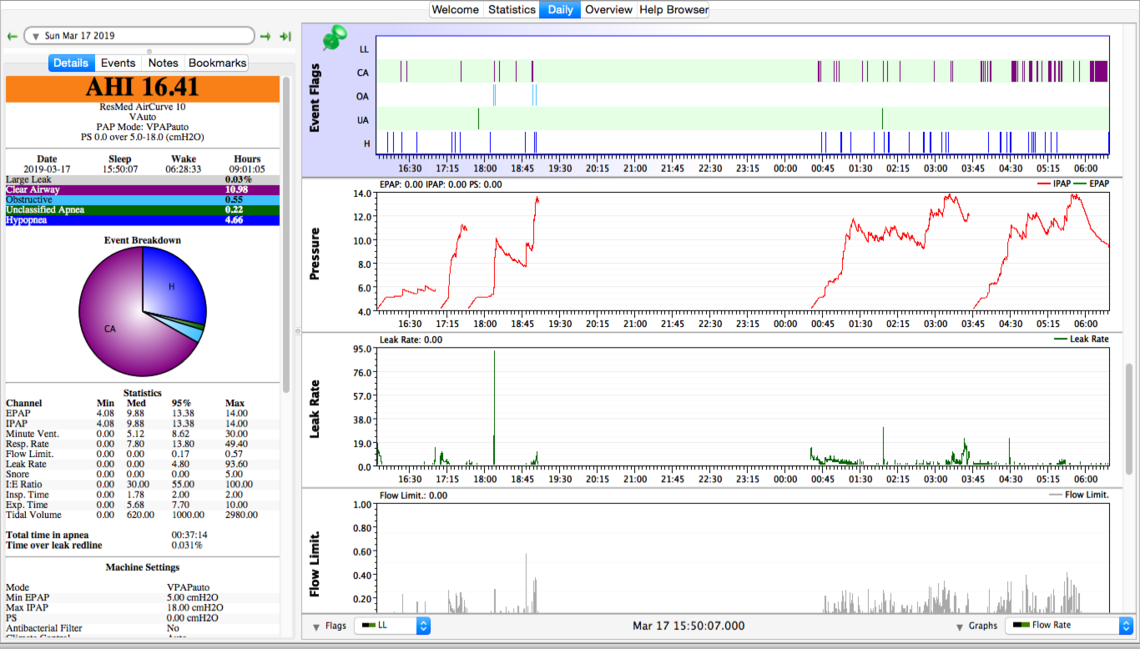Image resolution: width=1140 pixels, height=649 pixels.
Task: Click the CA row label in Event Flags
Action: (363, 73)
